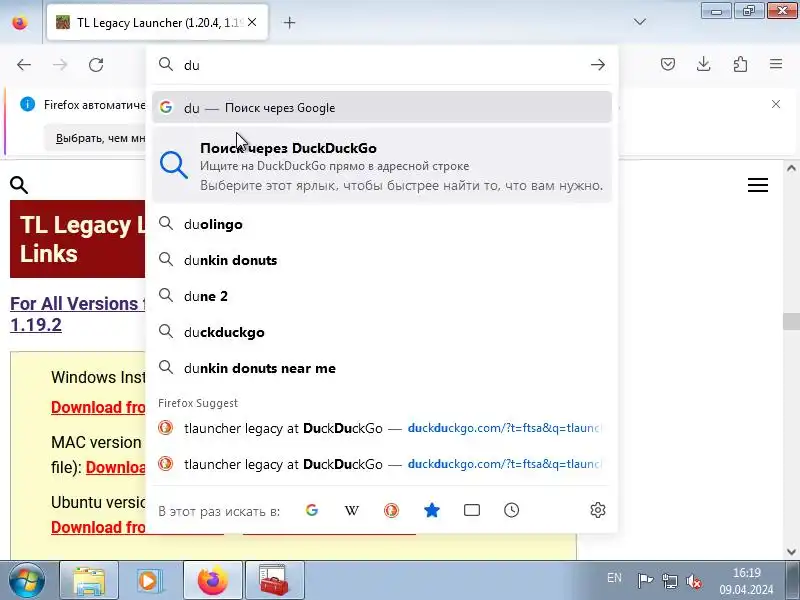Click the Firefox back arrow button
800x600 pixels.
(24, 65)
